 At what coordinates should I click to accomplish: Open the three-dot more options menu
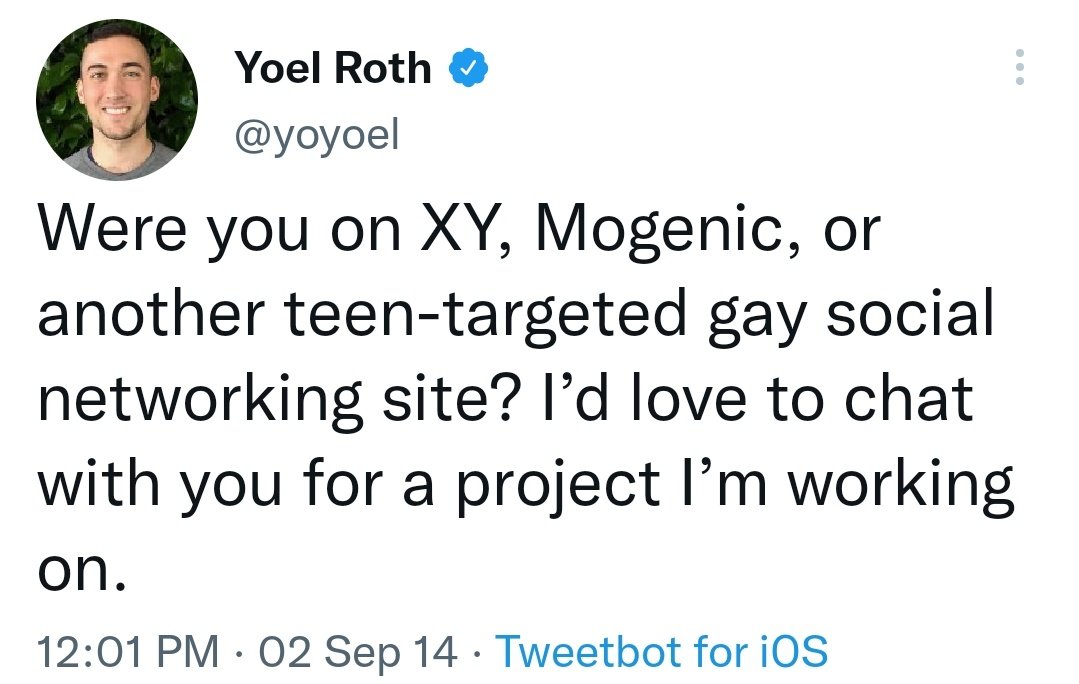pos(1019,68)
